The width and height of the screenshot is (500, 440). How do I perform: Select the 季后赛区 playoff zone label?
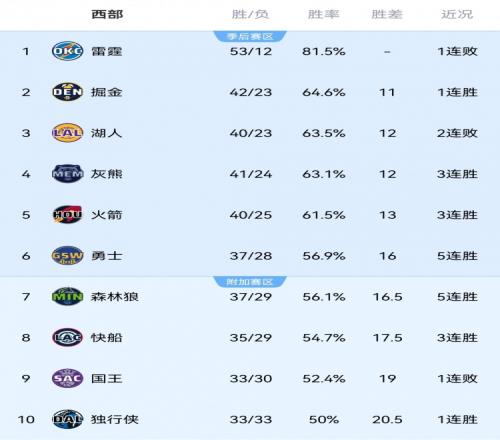250,36
